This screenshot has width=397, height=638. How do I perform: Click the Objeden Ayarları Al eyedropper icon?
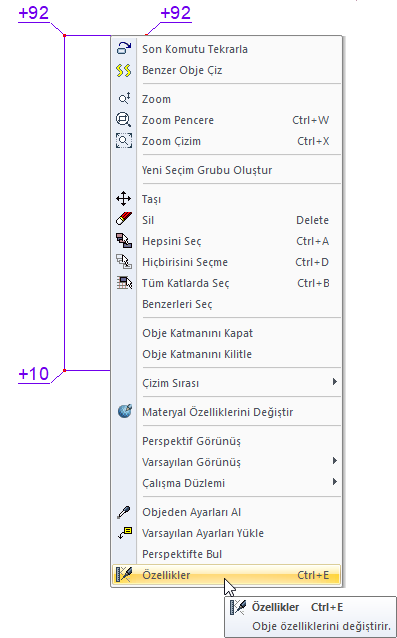coord(124,512)
